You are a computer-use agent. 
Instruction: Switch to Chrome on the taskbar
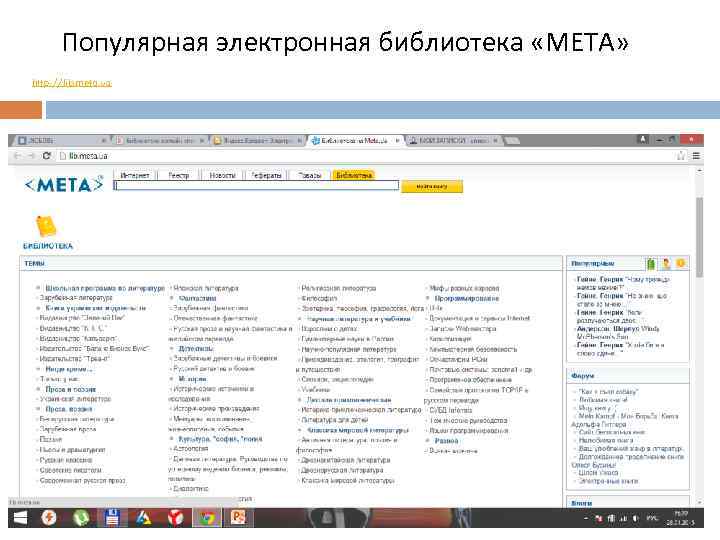(207, 518)
